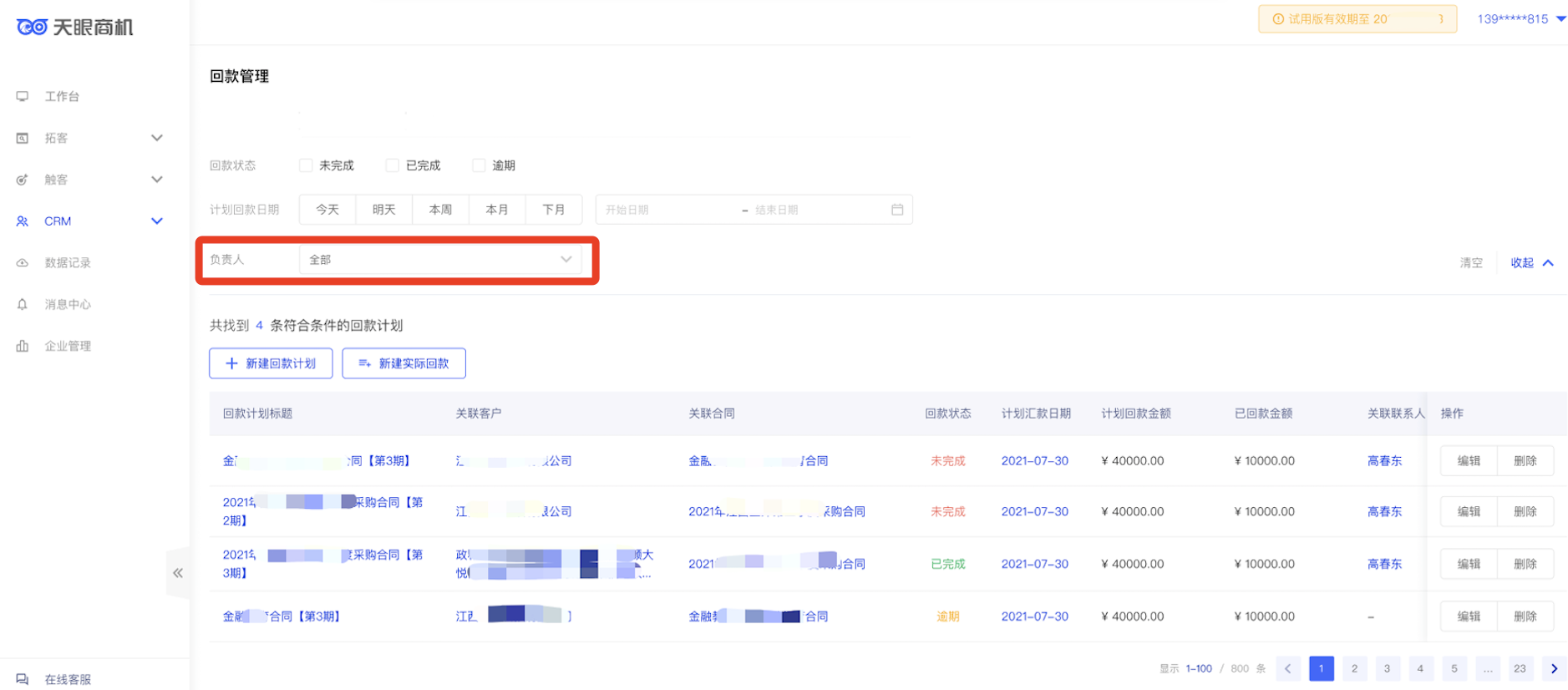This screenshot has width=1568, height=690.
Task: Click the 企业管理 chart icon
Action: (x=23, y=346)
